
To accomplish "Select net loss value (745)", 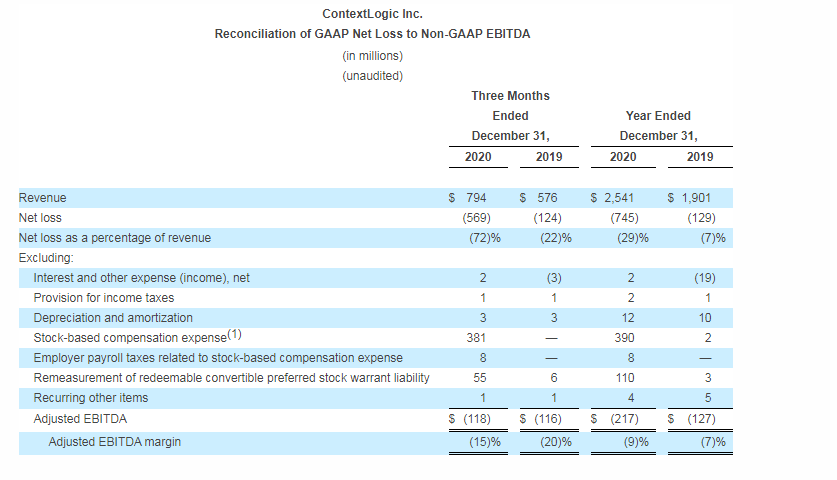I will point(625,218).
